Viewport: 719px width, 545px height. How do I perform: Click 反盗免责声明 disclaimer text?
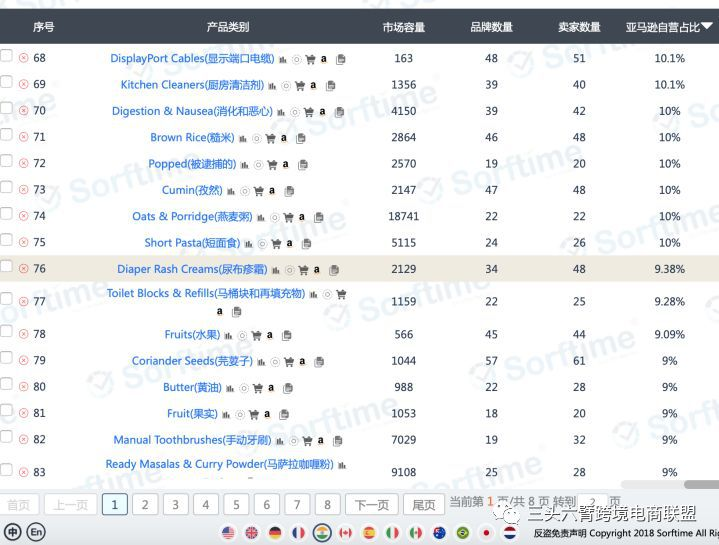[560, 533]
